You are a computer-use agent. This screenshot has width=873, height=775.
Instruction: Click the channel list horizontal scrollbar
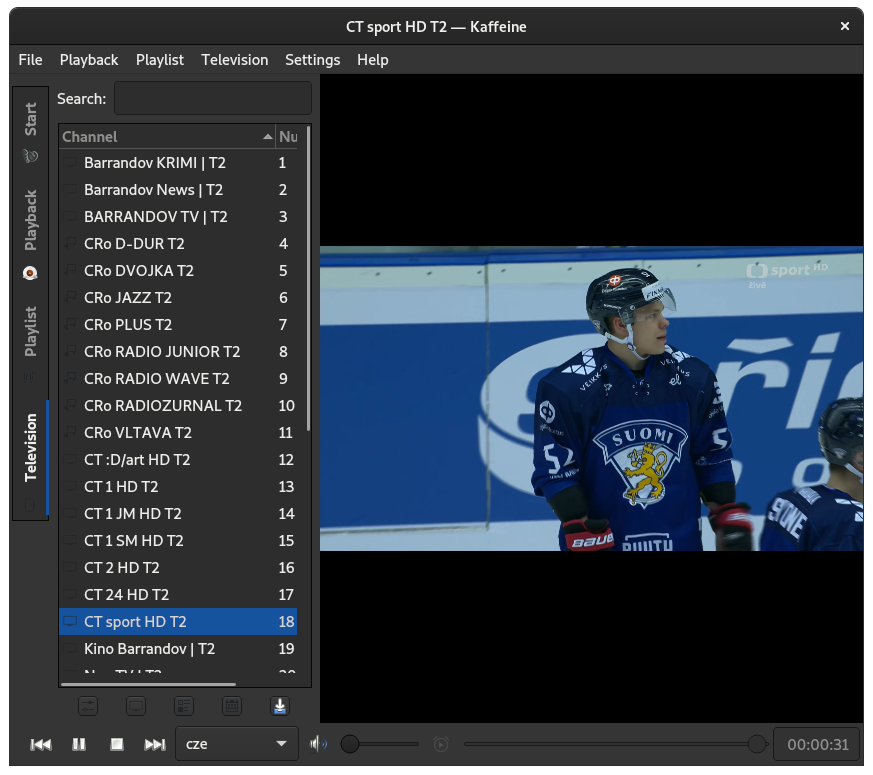[148, 684]
